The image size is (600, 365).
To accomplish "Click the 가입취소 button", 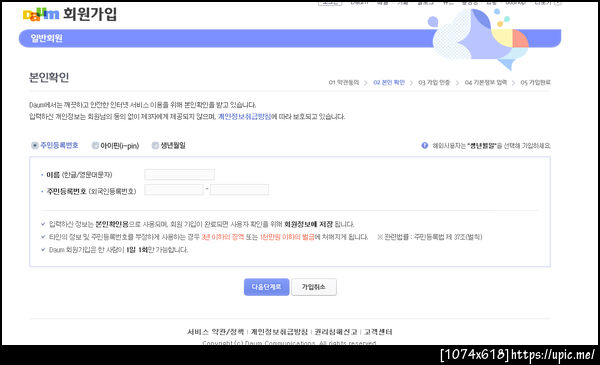I will pyautogui.click(x=314, y=287).
